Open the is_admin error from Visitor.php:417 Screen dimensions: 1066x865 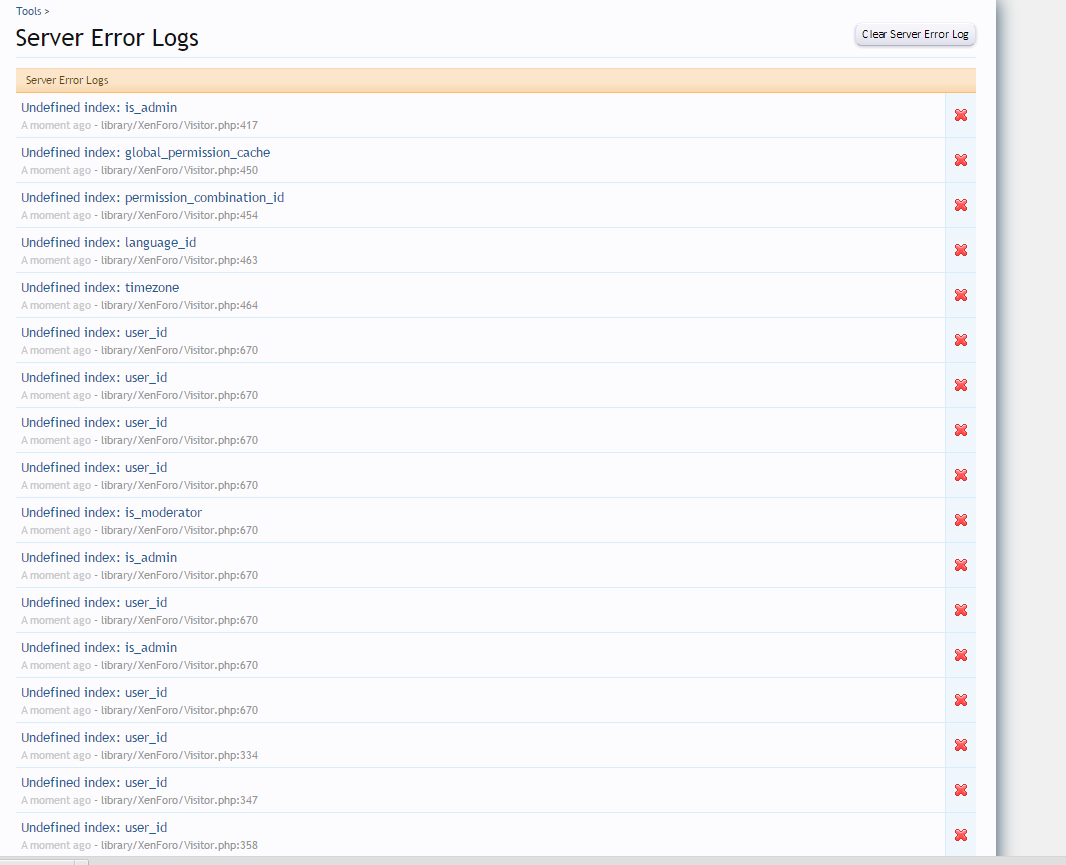tap(99, 108)
